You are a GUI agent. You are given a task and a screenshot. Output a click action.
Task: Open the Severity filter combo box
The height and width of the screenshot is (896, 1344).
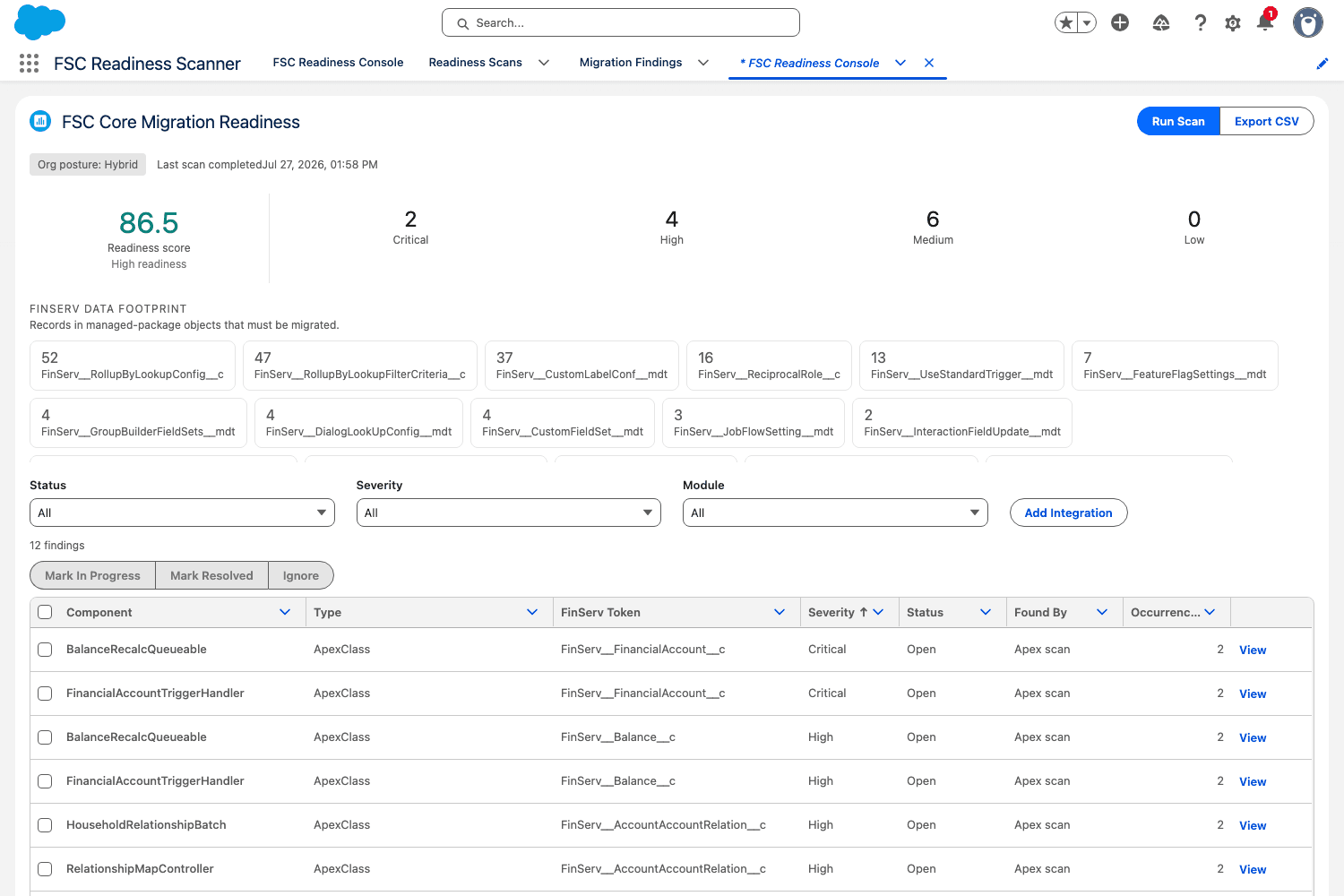coord(508,513)
